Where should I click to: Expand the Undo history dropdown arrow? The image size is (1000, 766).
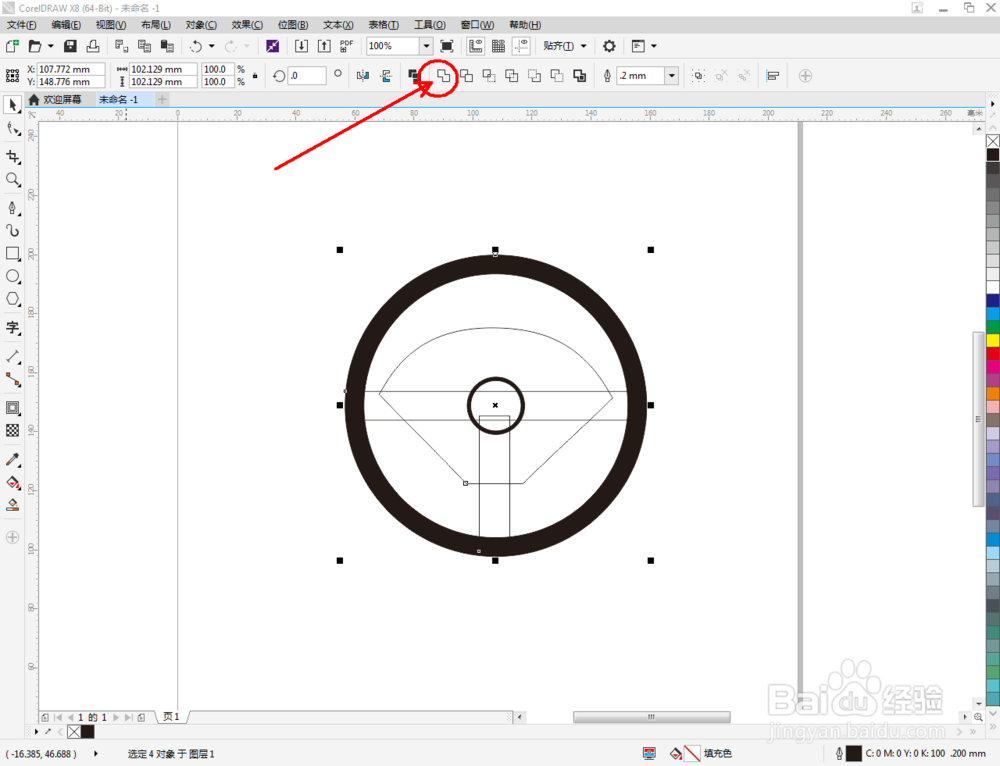(212, 46)
